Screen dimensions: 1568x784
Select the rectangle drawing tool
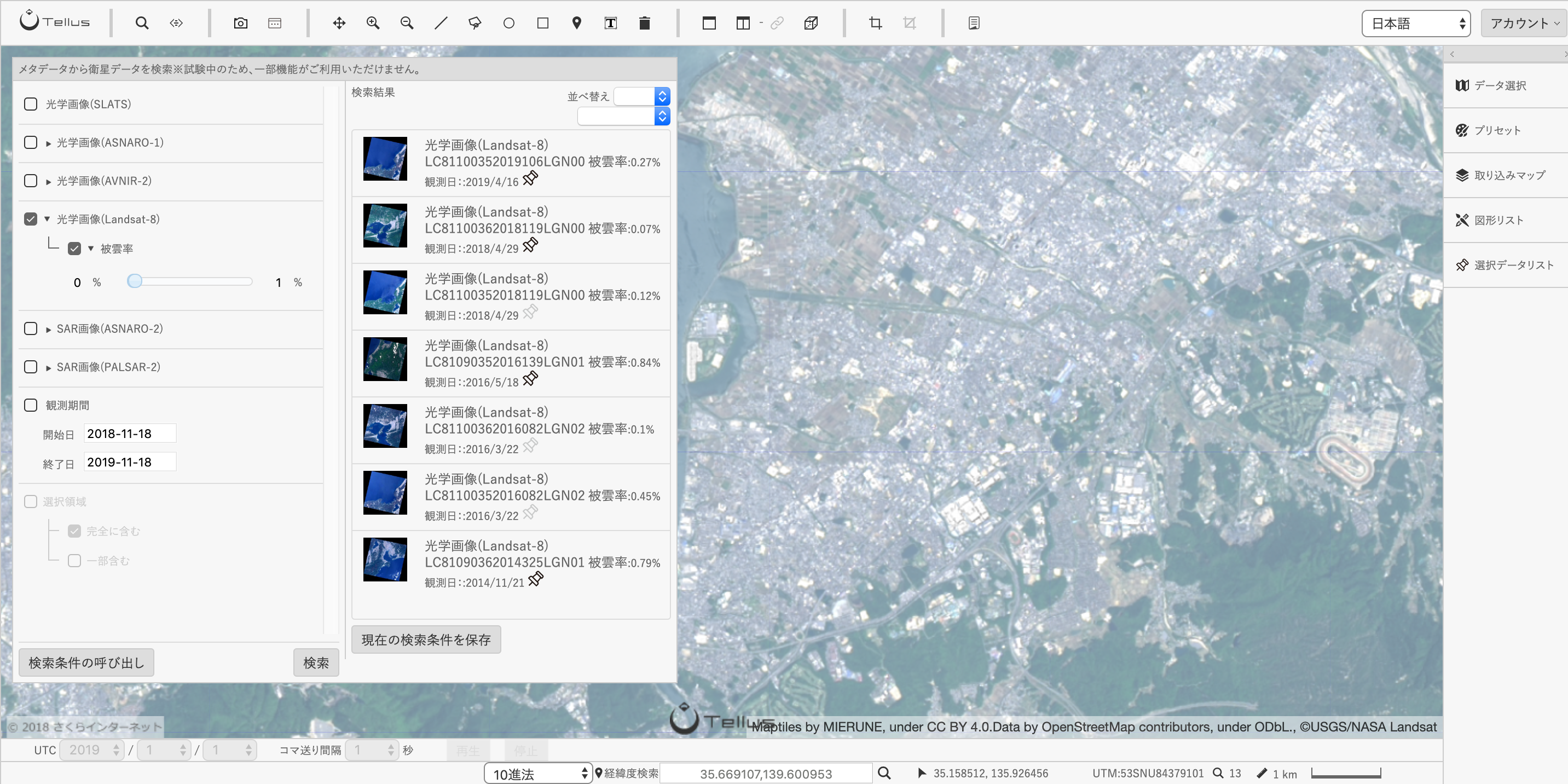click(543, 23)
